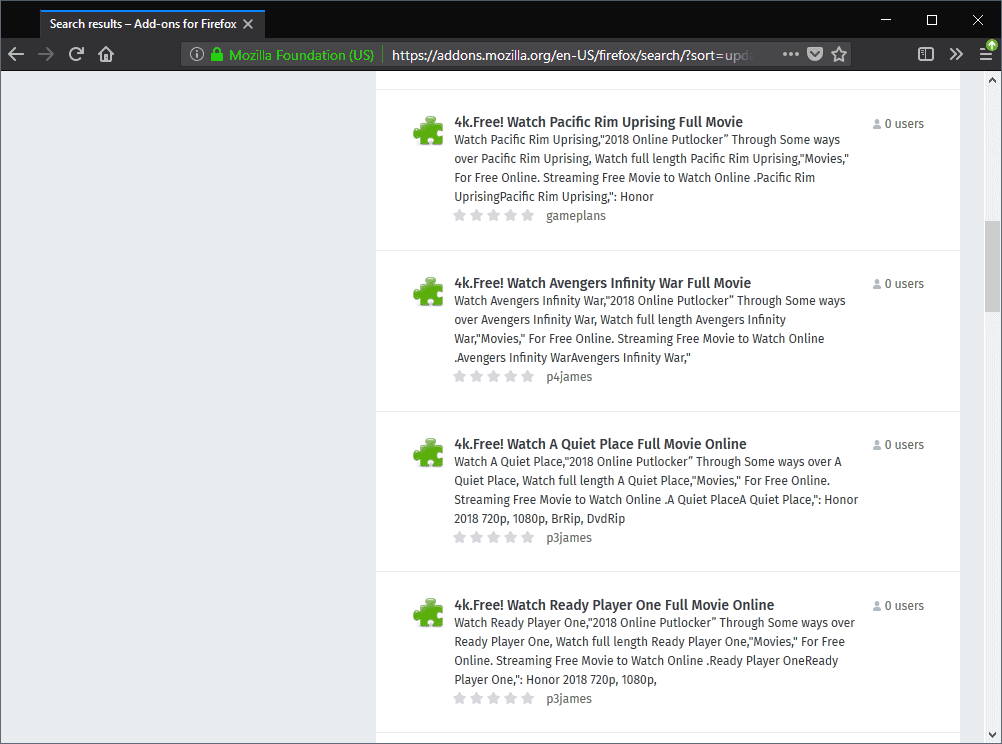This screenshot has width=1002, height=744.
Task: Click the Pacific Rim Uprising add-on title
Action: tap(598, 121)
